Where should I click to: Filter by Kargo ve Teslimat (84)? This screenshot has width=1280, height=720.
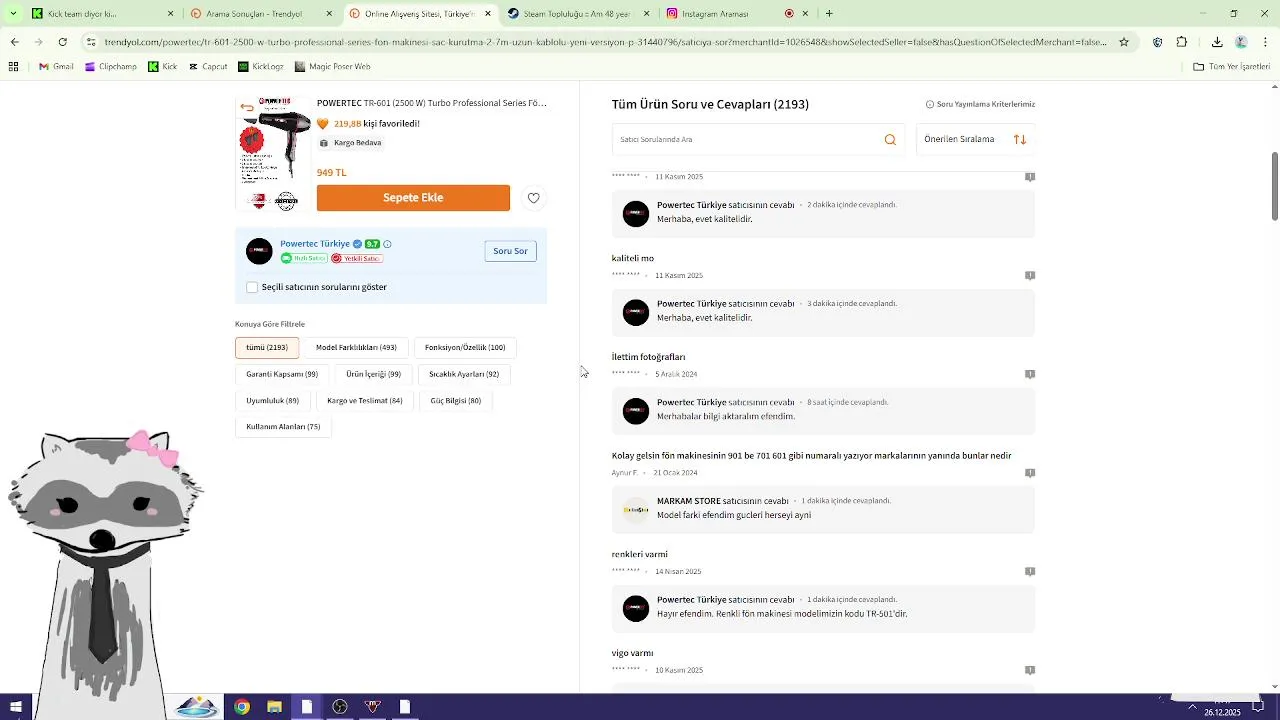pos(365,401)
